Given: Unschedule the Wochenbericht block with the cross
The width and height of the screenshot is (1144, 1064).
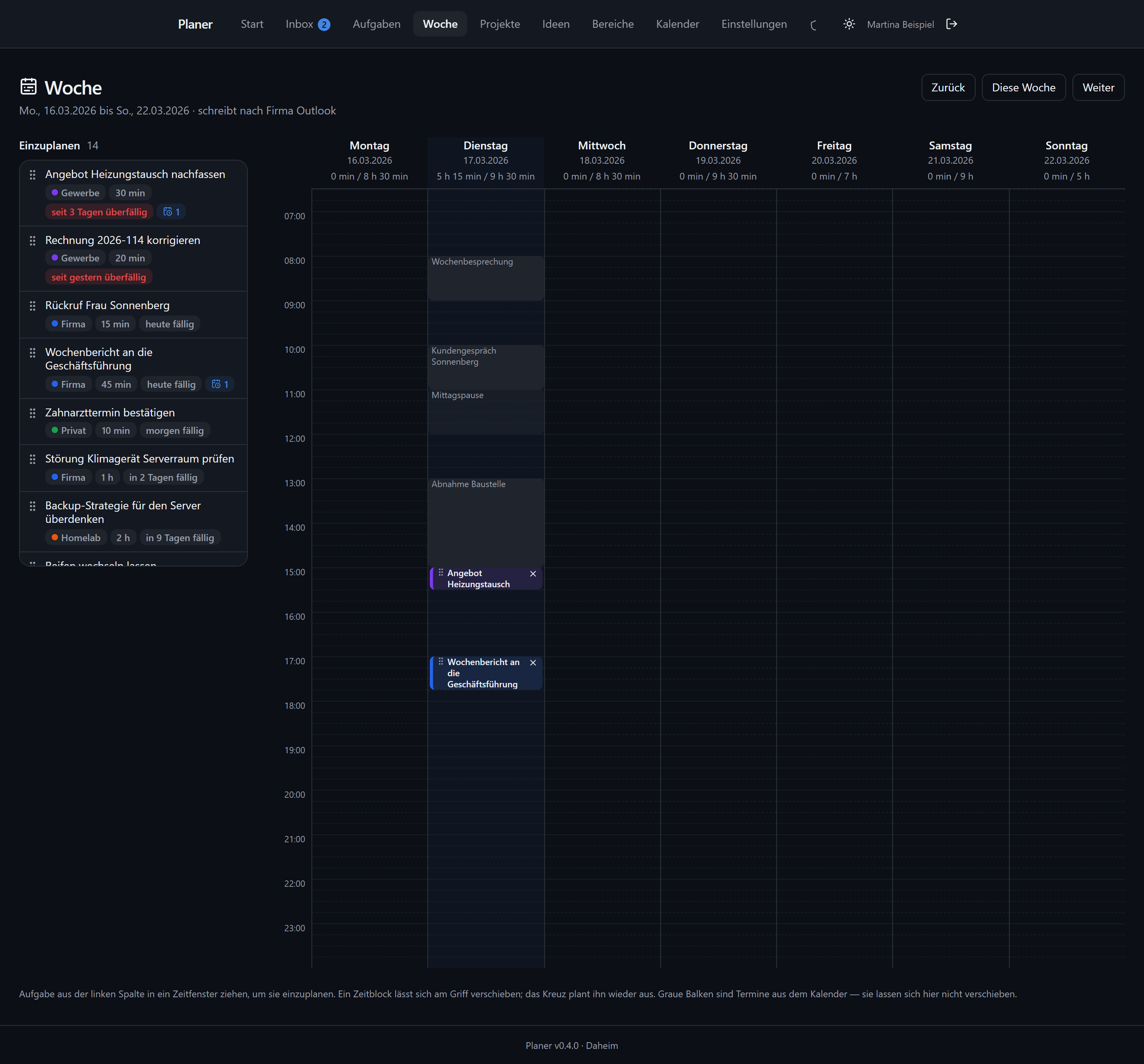Looking at the screenshot, I should (533, 663).
